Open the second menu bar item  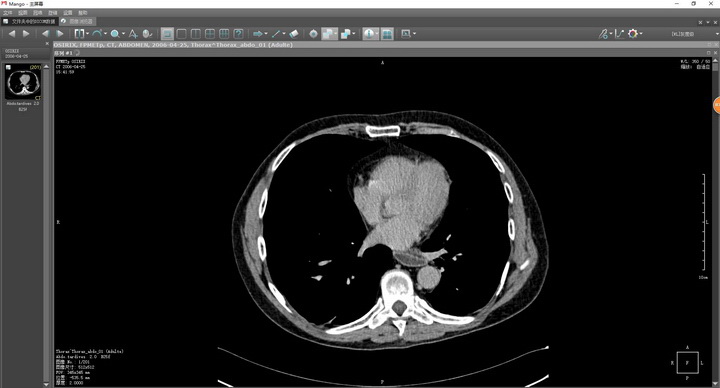[22, 13]
